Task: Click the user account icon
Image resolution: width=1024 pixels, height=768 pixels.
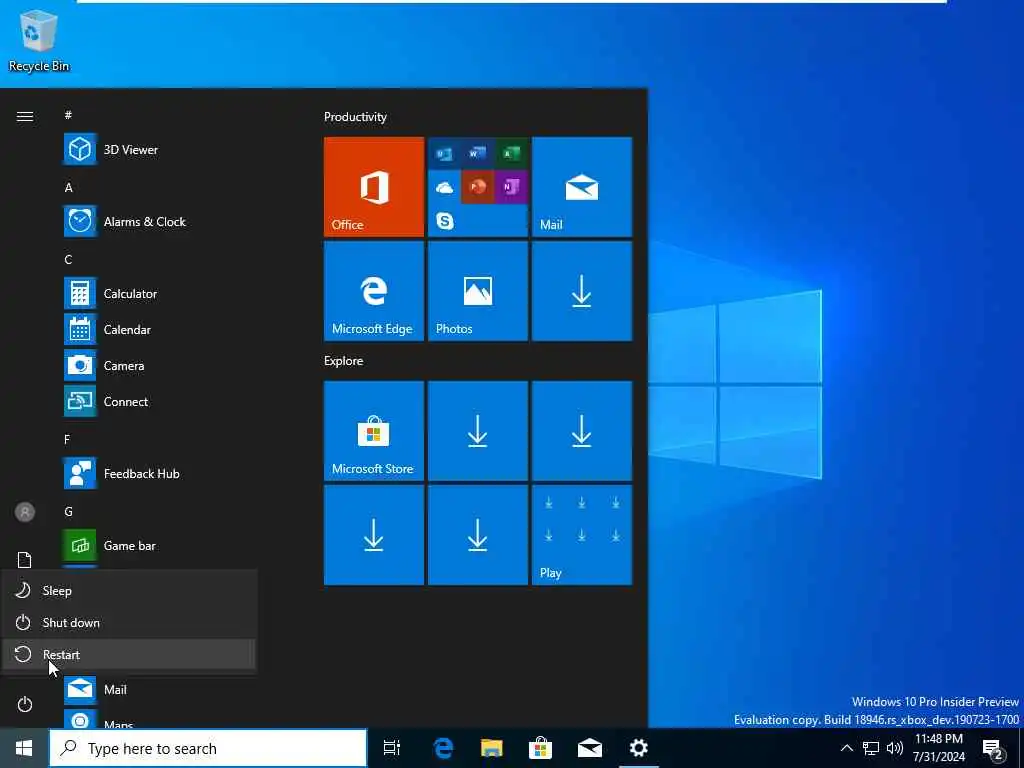Action: [25, 512]
